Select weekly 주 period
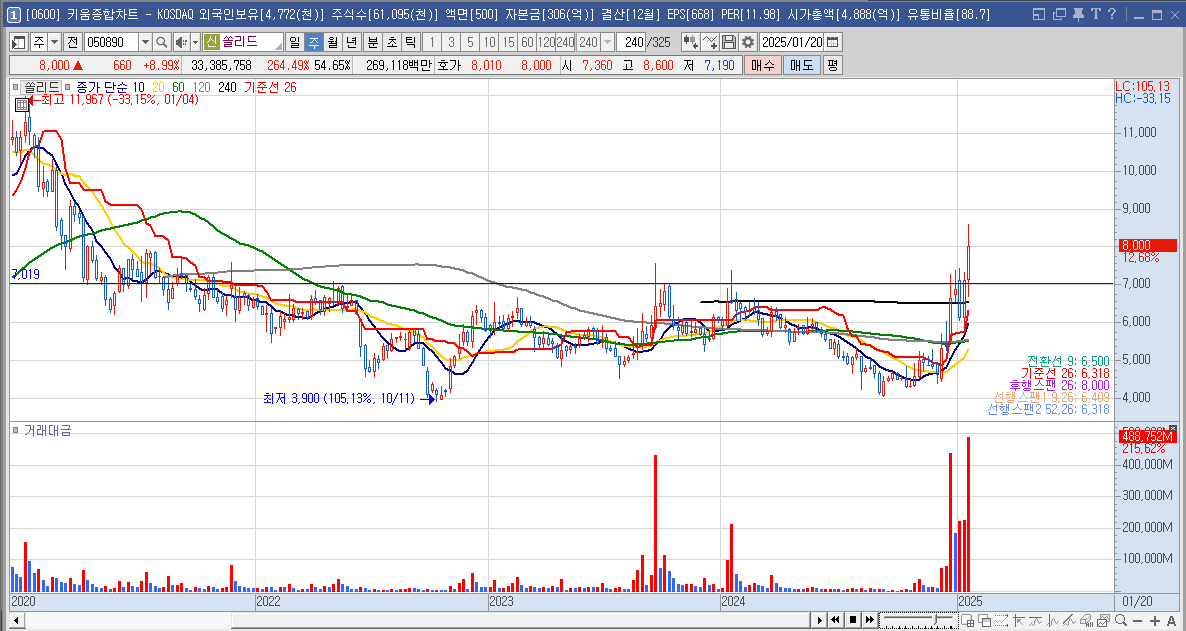 pyautogui.click(x=313, y=42)
